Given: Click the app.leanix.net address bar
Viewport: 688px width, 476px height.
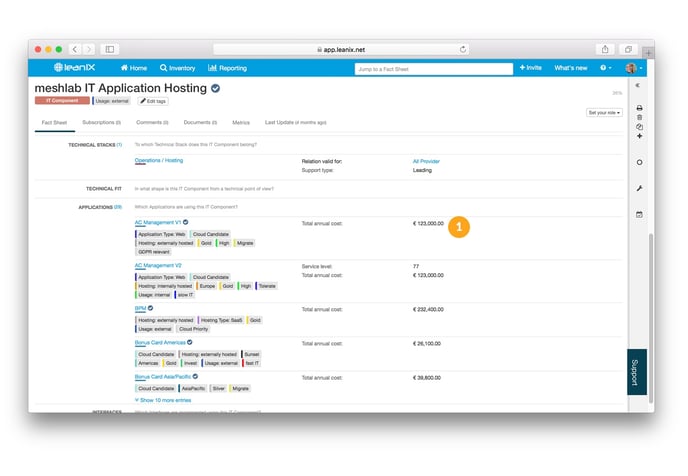Looking at the screenshot, I should tap(341, 50).
